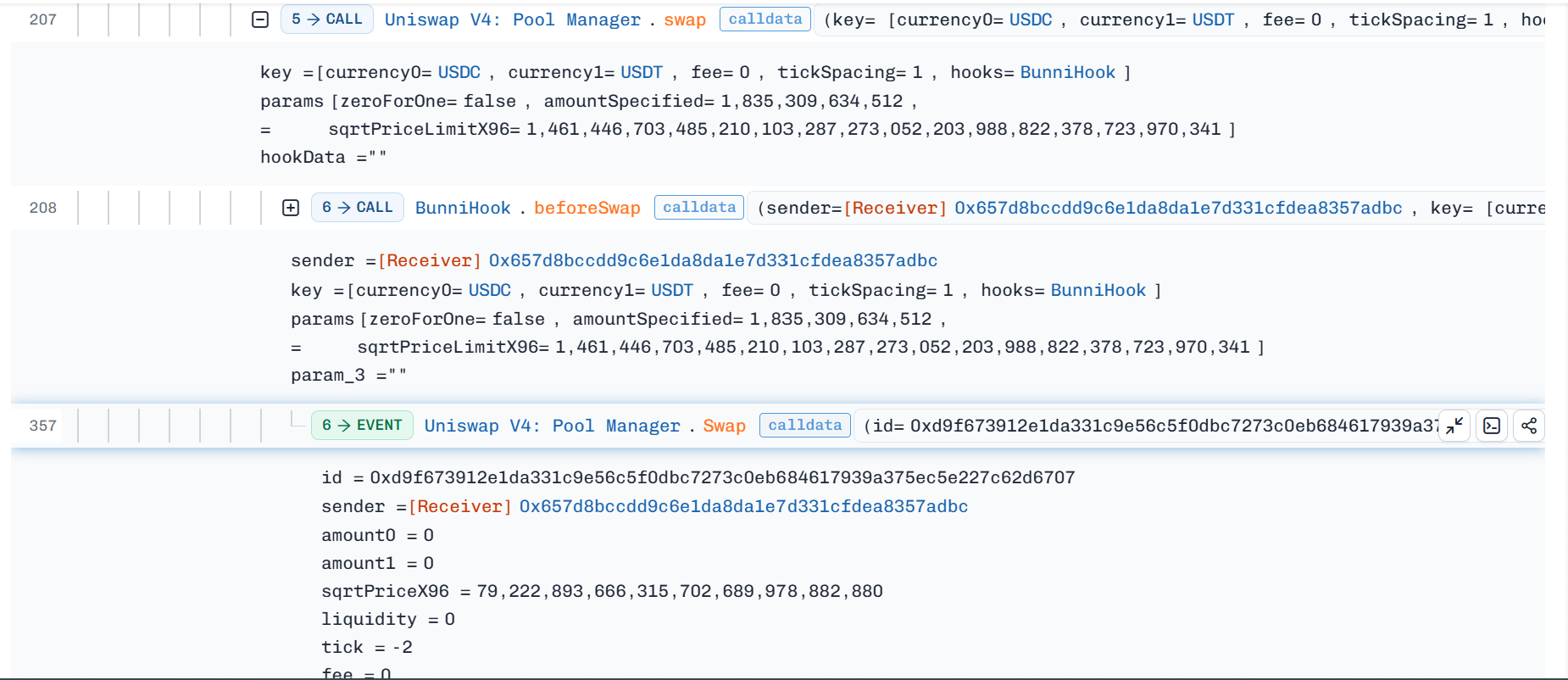The height and width of the screenshot is (680, 1568).
Task: Click the 'liquidity = 0' line
Action: coord(388,619)
